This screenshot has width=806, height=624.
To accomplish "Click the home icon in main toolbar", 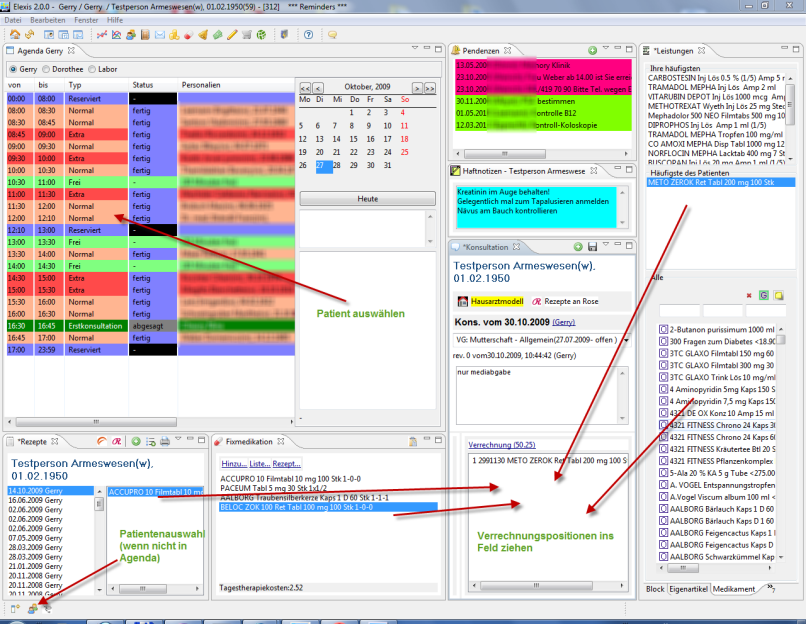I will click(x=15, y=34).
